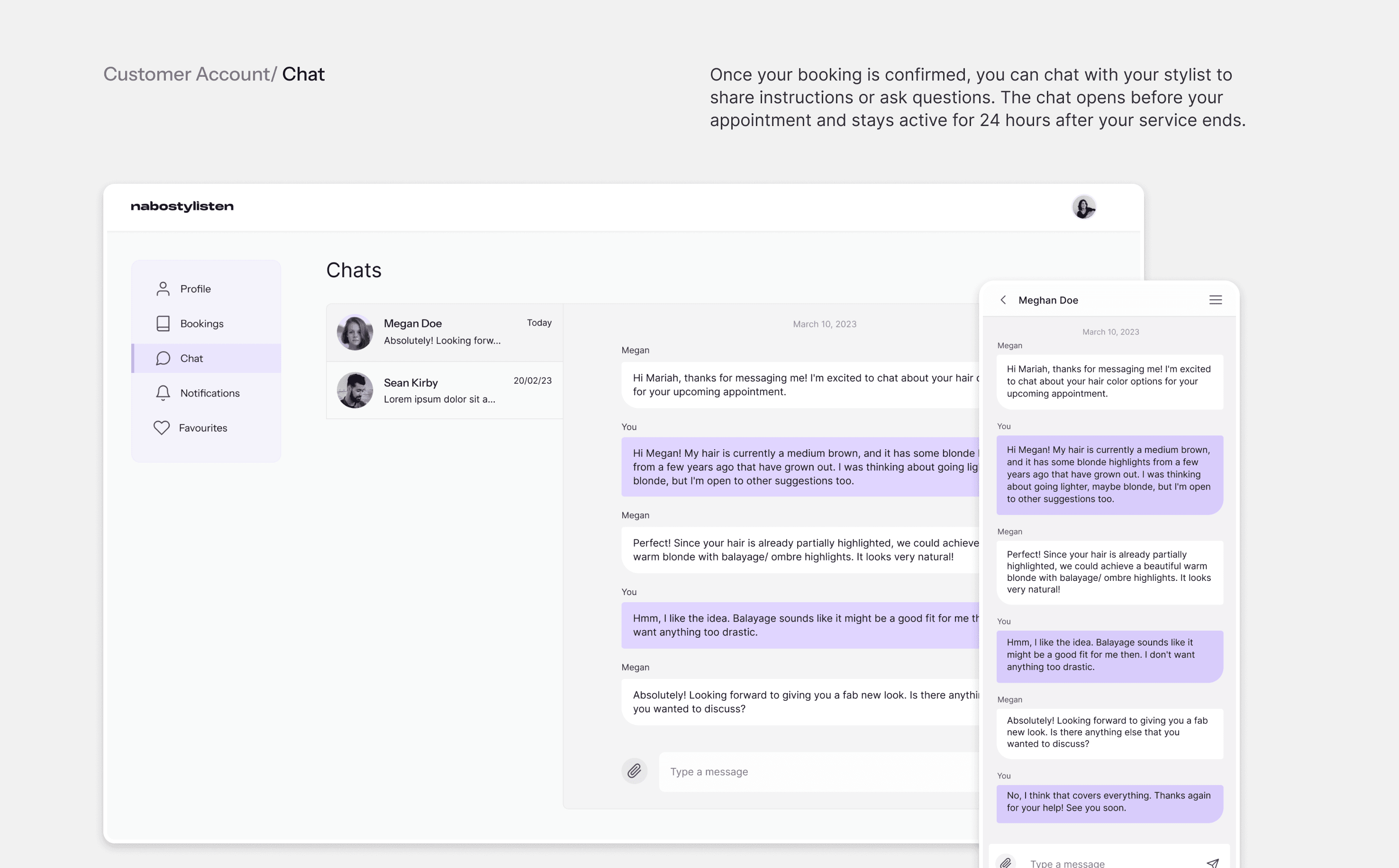Open the user avatar in top header
The height and width of the screenshot is (868, 1399).
click(1084, 207)
